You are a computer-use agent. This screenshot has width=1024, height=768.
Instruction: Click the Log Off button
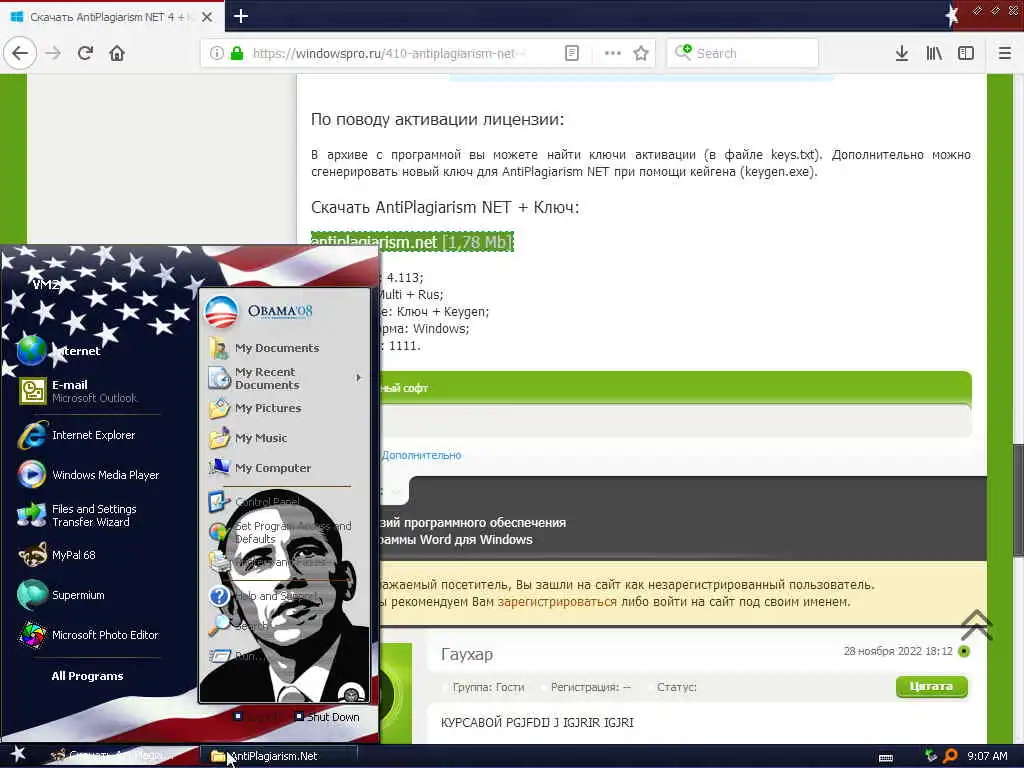pos(257,716)
